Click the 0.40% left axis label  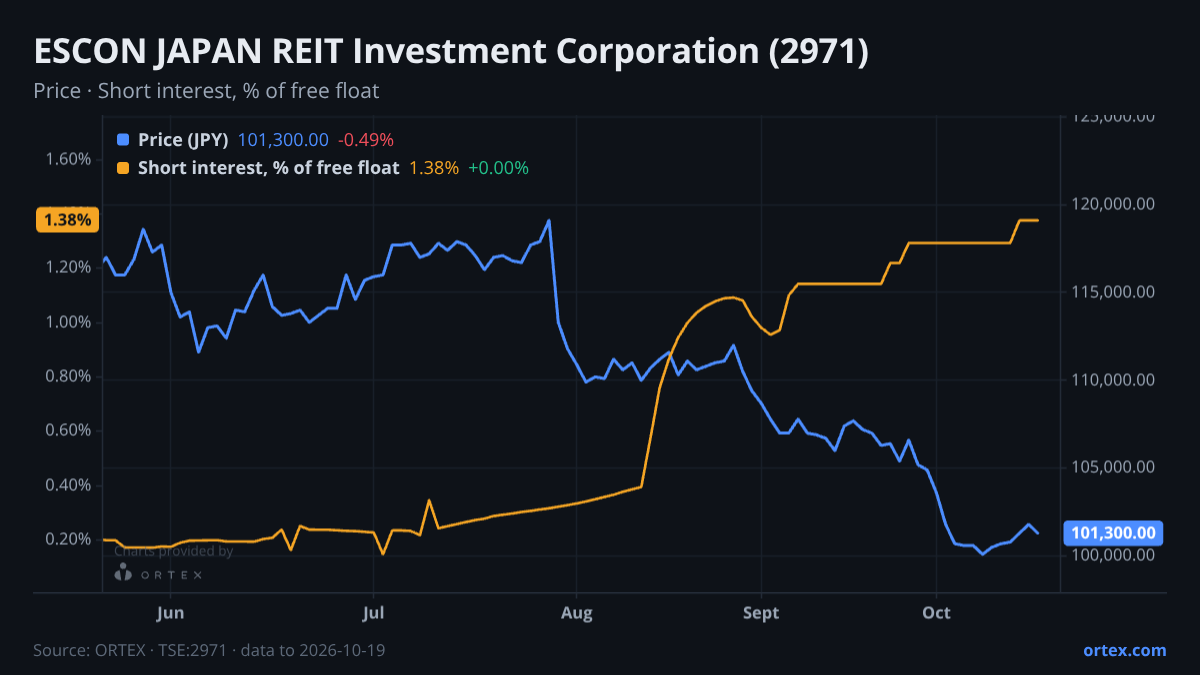pyautogui.click(x=68, y=485)
